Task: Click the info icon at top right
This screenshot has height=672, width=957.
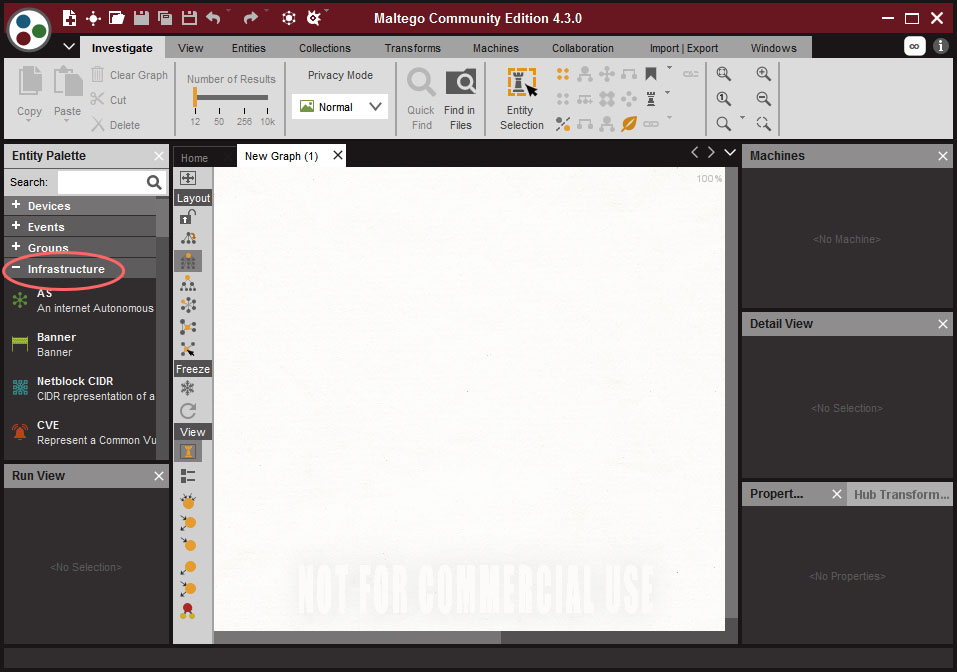Action: point(941,46)
